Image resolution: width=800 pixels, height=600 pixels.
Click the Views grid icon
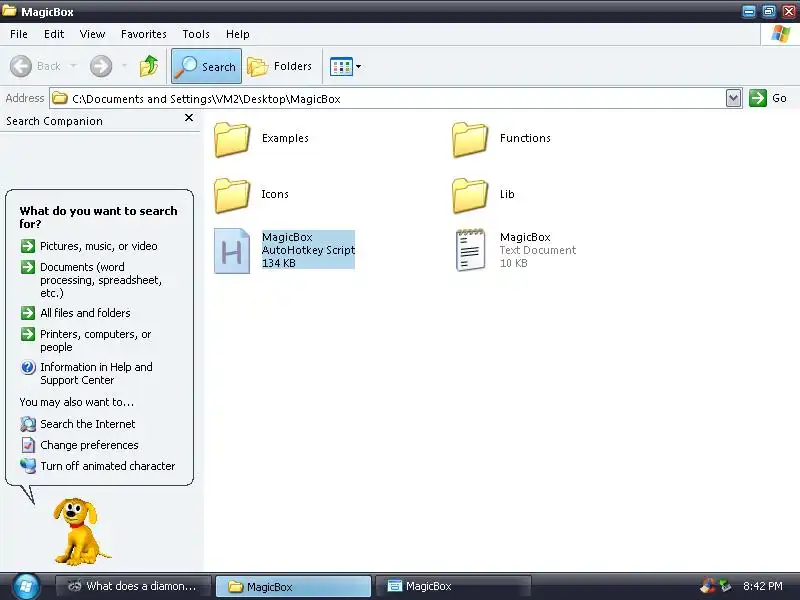pyautogui.click(x=341, y=66)
